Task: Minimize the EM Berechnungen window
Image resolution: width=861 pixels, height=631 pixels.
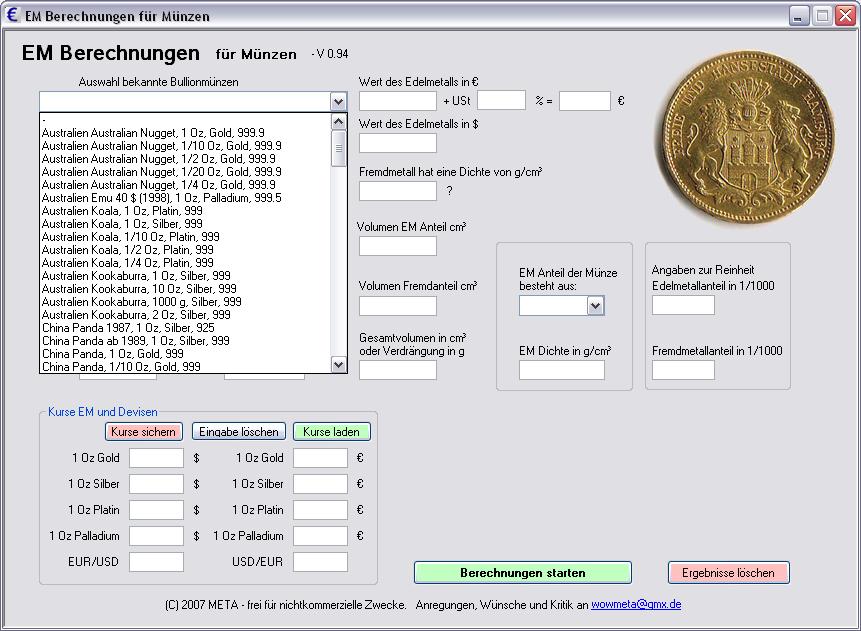Action: pyautogui.click(x=799, y=15)
